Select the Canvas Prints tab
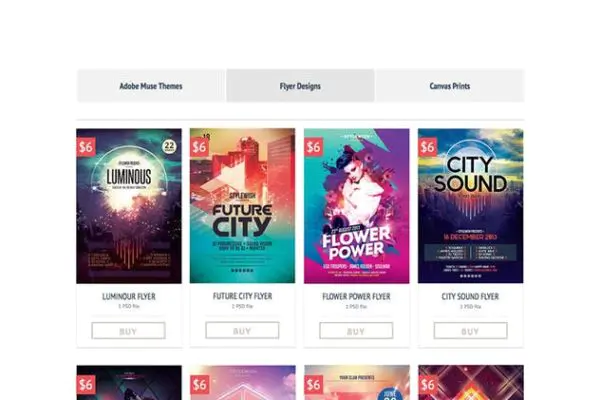This screenshot has width=600, height=400. (x=450, y=86)
